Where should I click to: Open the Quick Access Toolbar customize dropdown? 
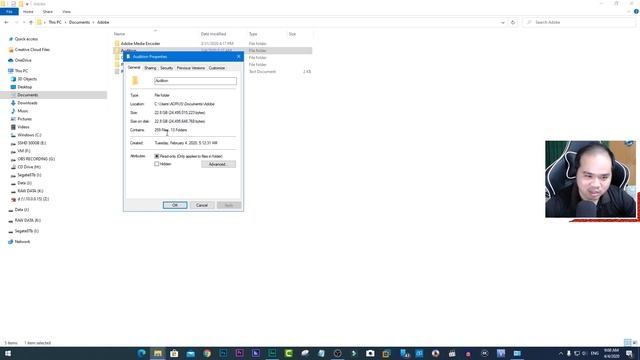[x=27, y=4]
